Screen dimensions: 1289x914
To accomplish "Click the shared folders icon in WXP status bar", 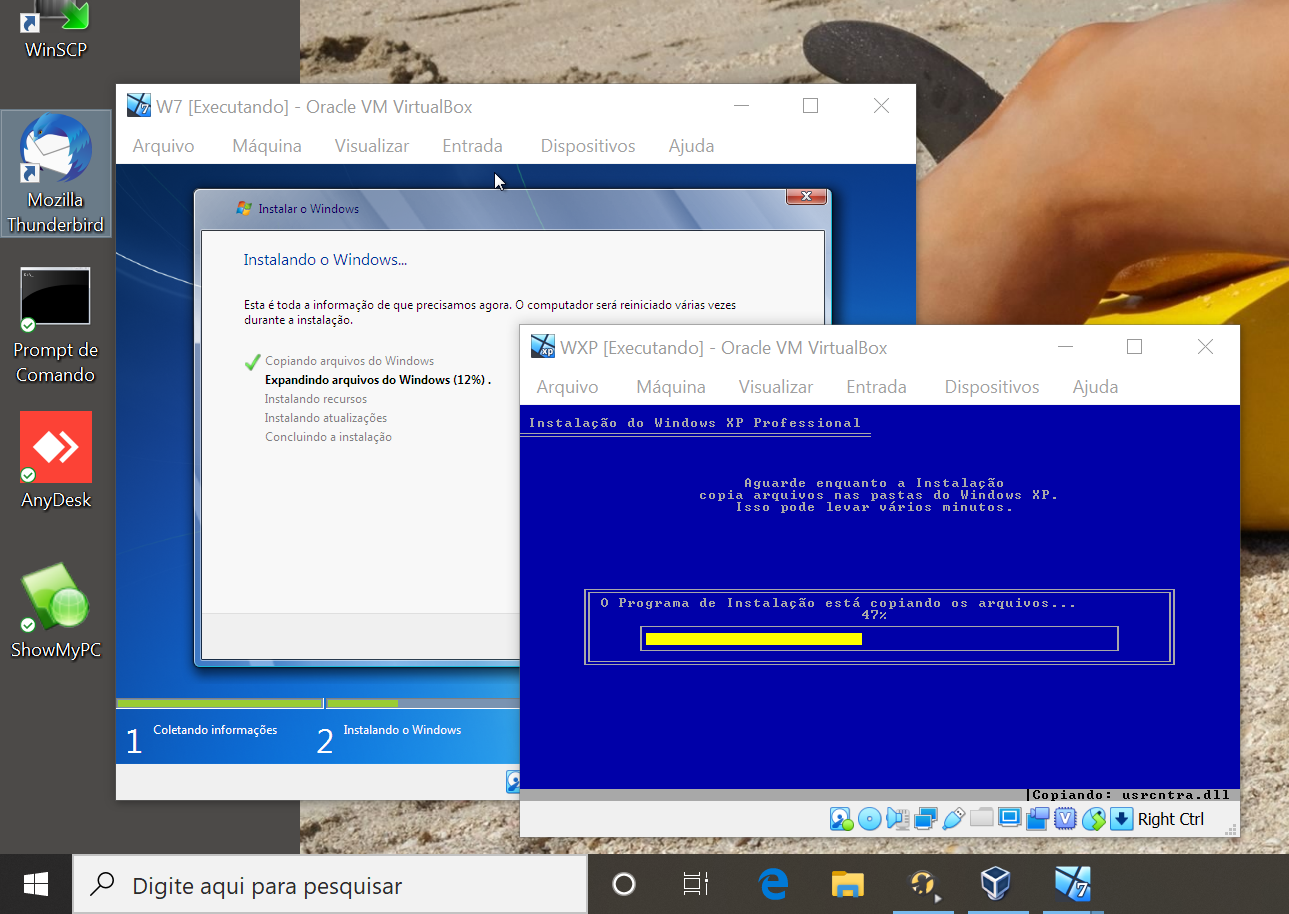I will point(981,819).
